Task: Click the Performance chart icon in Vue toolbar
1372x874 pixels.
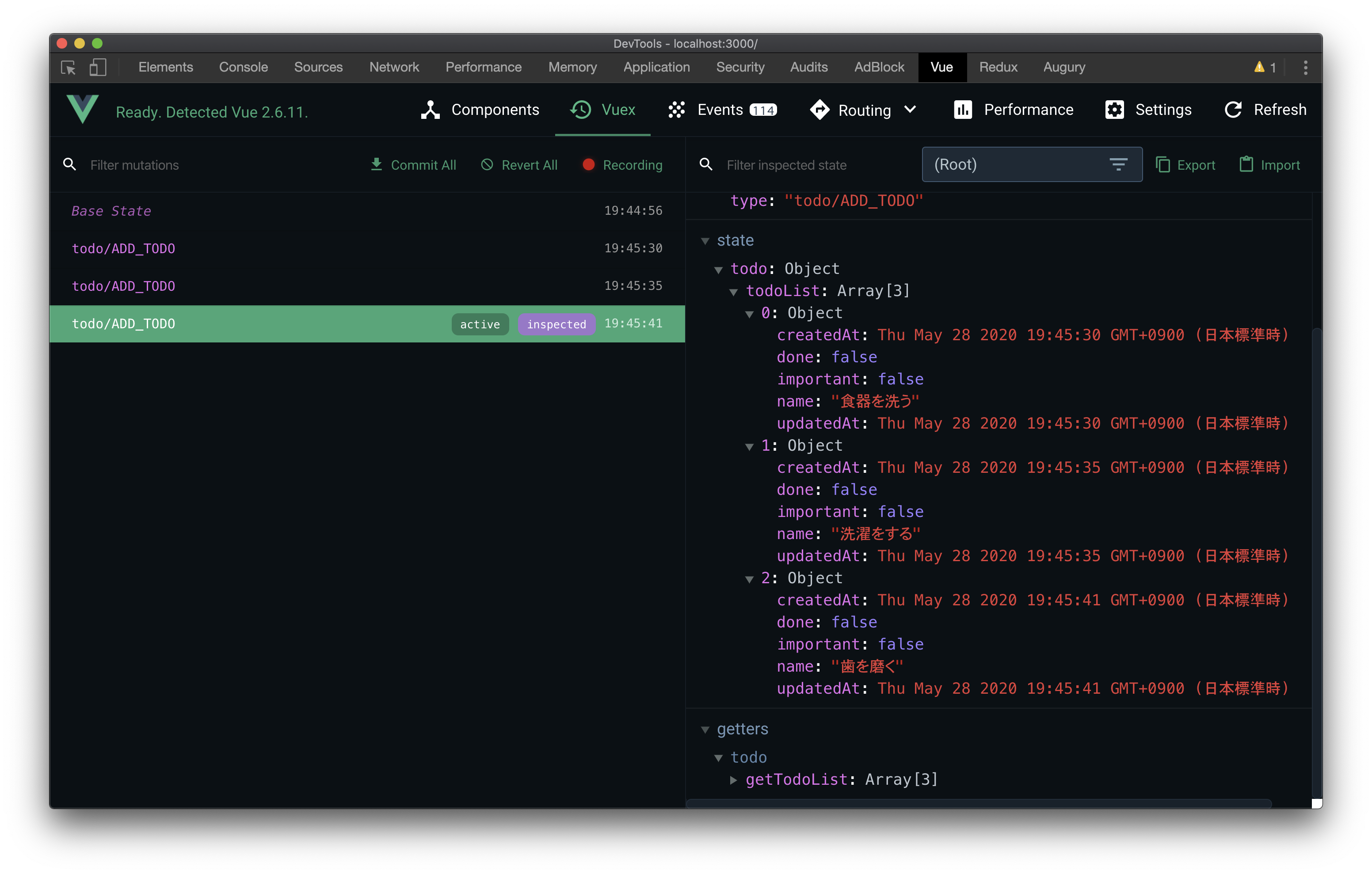Action: point(963,110)
